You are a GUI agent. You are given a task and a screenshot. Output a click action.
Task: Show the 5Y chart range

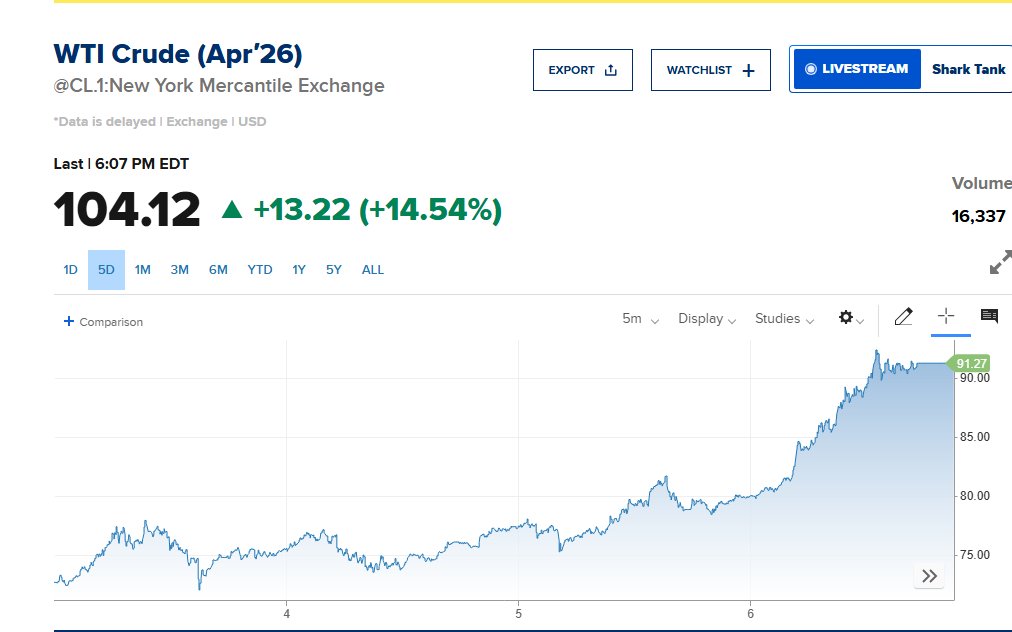point(334,270)
